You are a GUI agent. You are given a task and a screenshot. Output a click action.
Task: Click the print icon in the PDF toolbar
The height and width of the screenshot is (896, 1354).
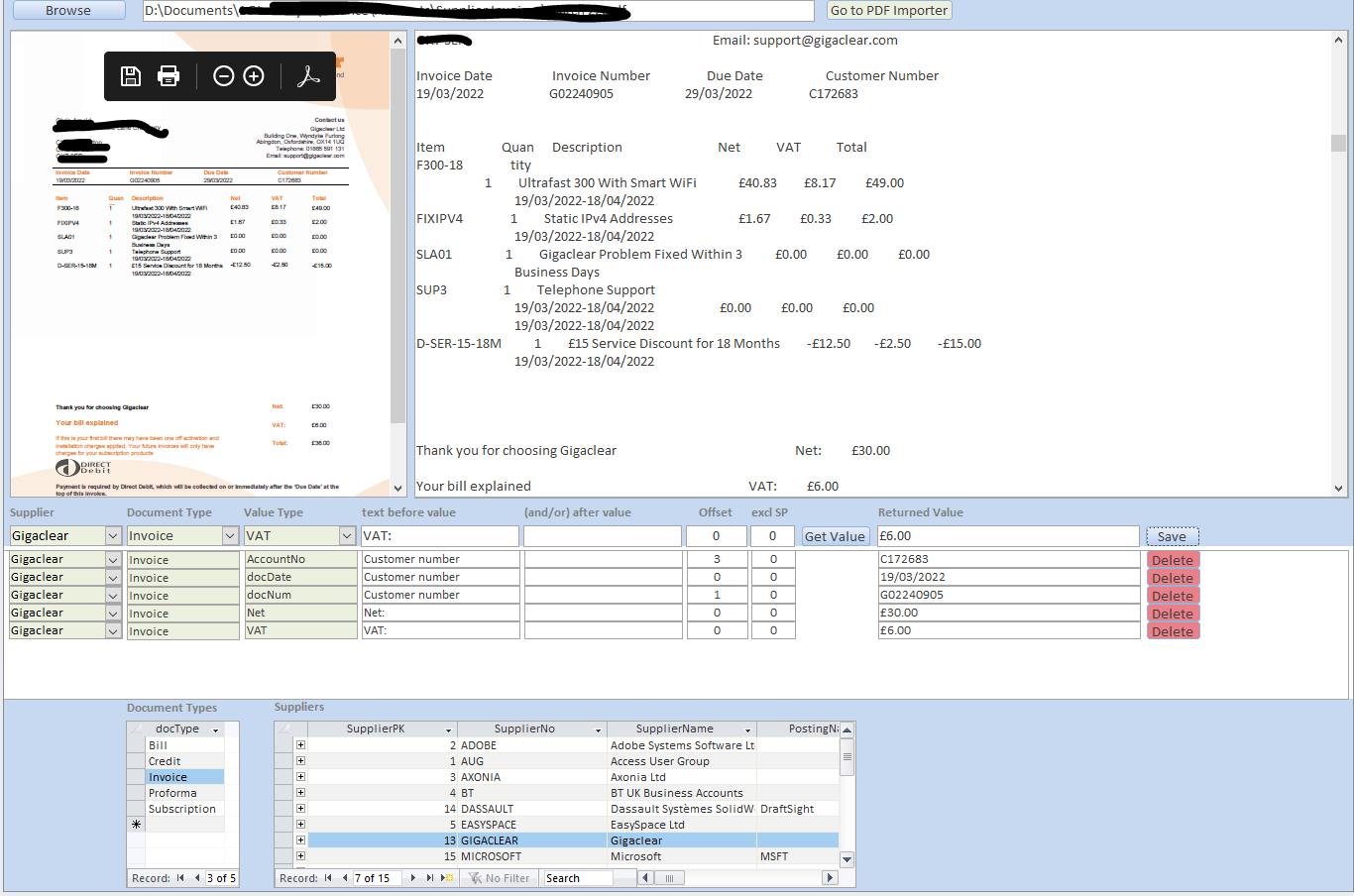(169, 76)
